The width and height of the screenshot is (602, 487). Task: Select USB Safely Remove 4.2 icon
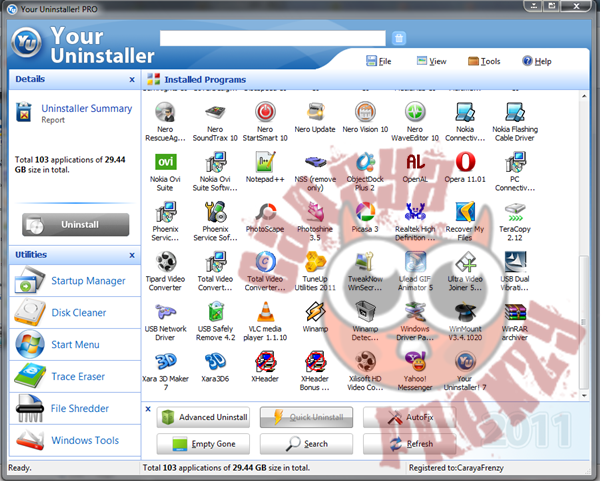(215, 312)
